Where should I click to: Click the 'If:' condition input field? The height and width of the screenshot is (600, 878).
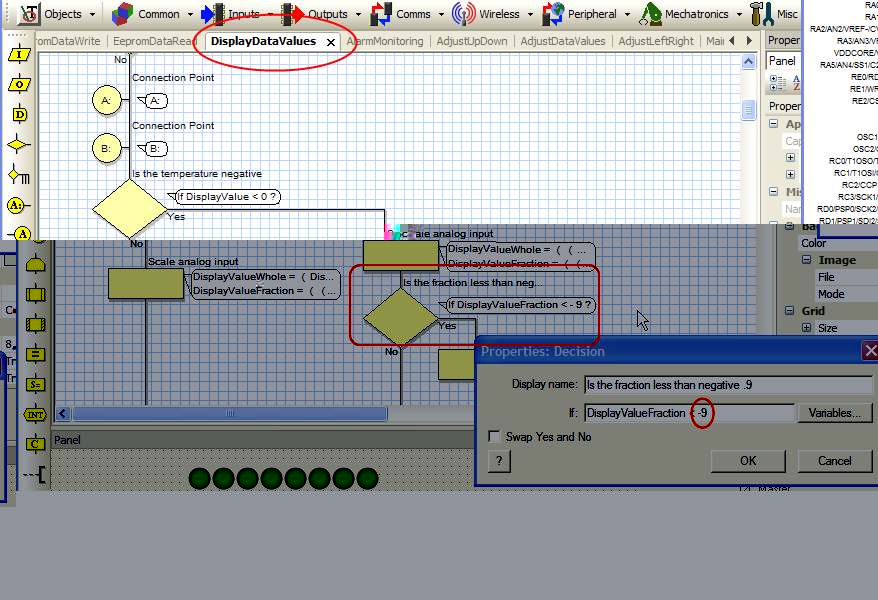(690, 413)
